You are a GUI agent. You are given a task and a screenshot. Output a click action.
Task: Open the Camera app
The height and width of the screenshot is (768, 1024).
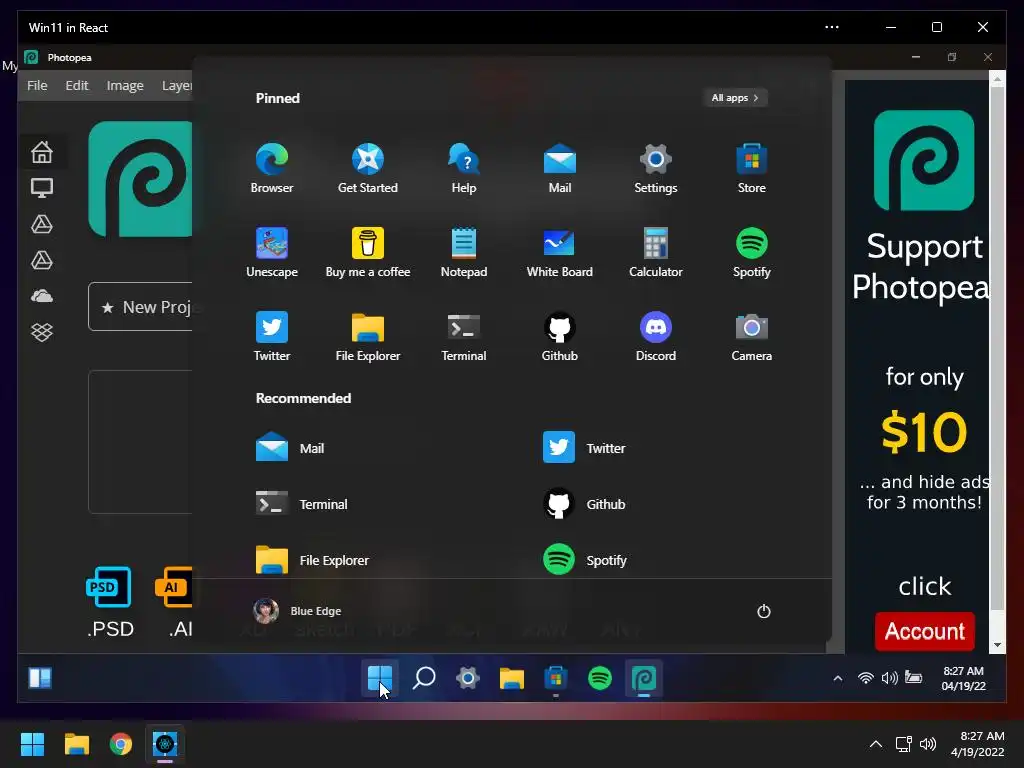pyautogui.click(x=752, y=336)
